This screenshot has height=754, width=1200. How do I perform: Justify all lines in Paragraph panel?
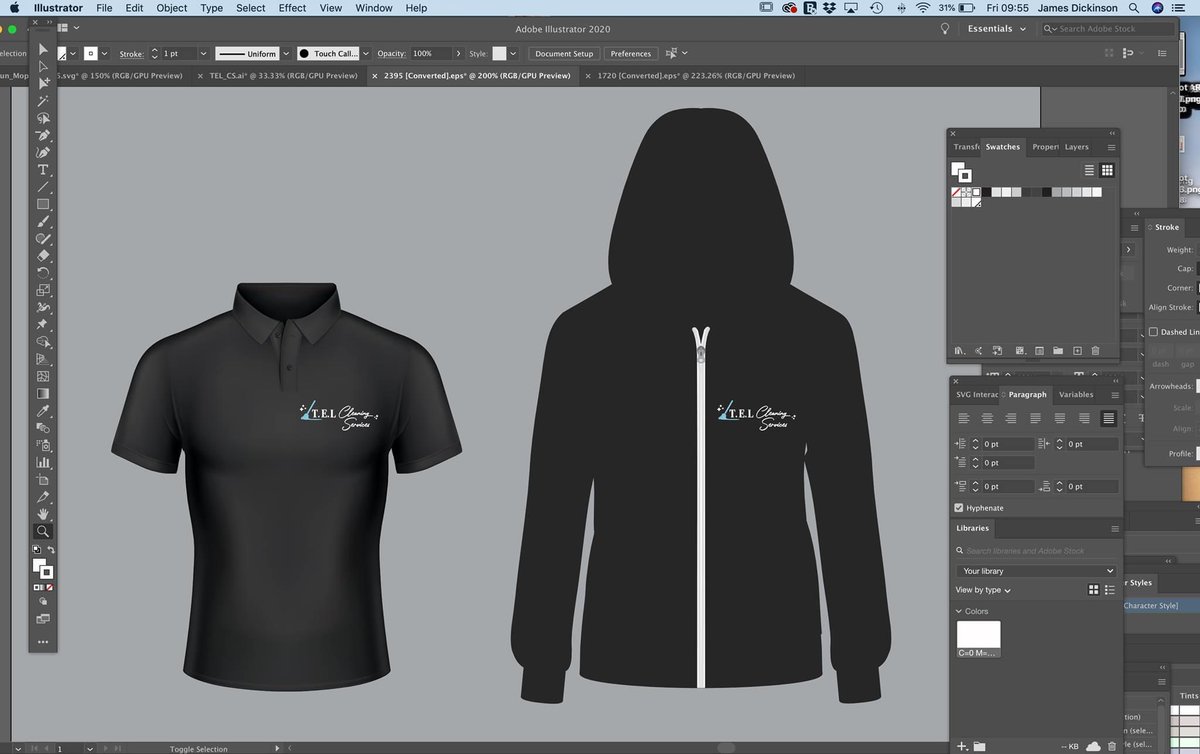pyautogui.click(x=1108, y=418)
